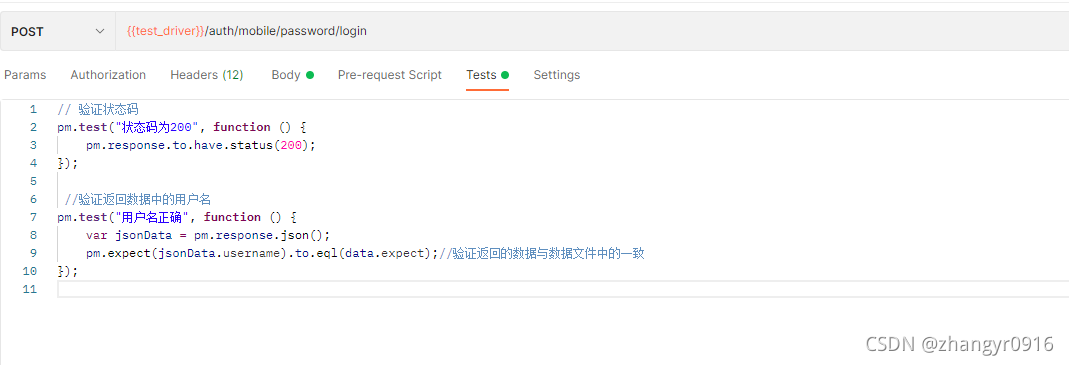Image resolution: width=1069 pixels, height=365 pixels.
Task: Open the Authorization tab
Action: tap(108, 75)
